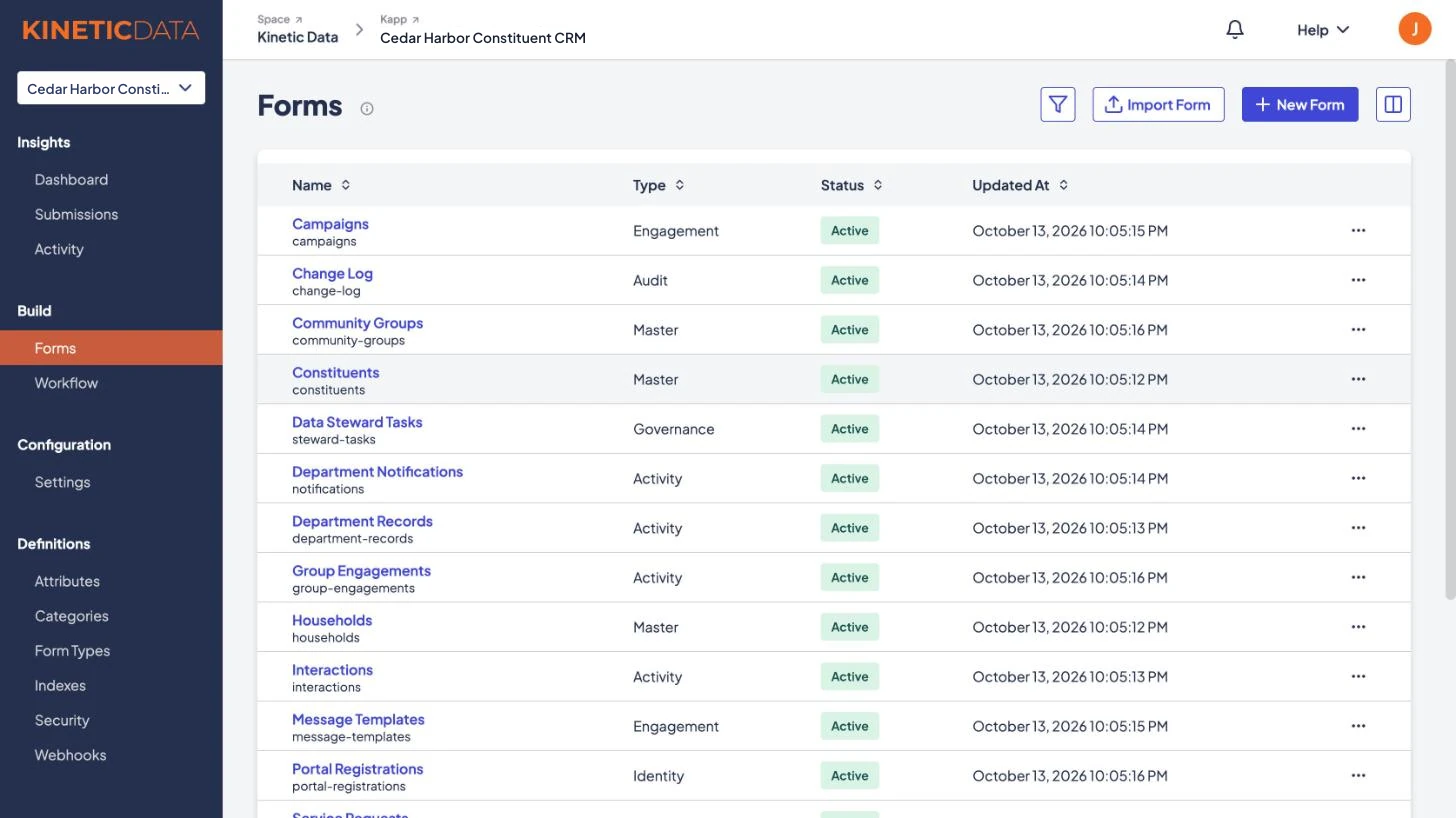
Task: Open the Households form link
Action: coord(332,621)
